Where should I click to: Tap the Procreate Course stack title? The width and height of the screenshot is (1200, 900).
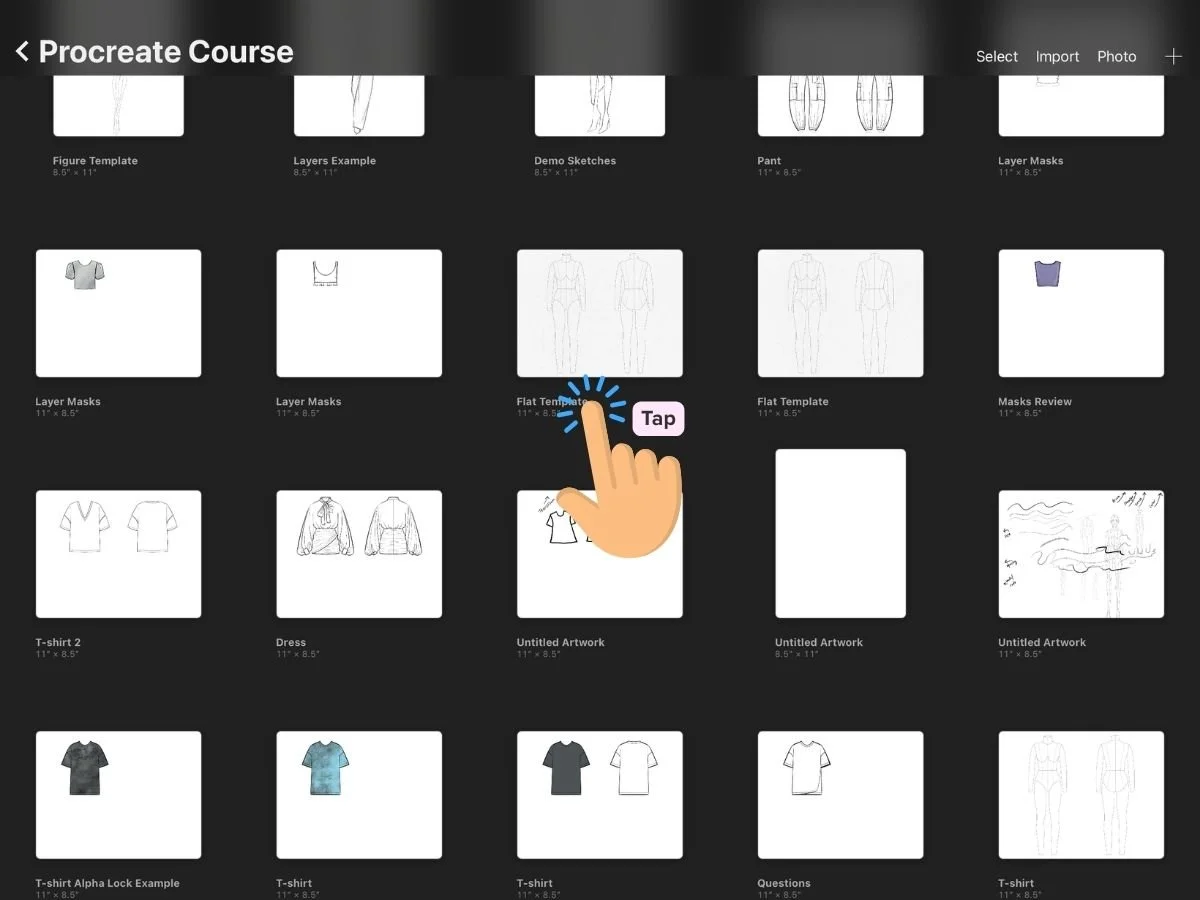tap(166, 52)
